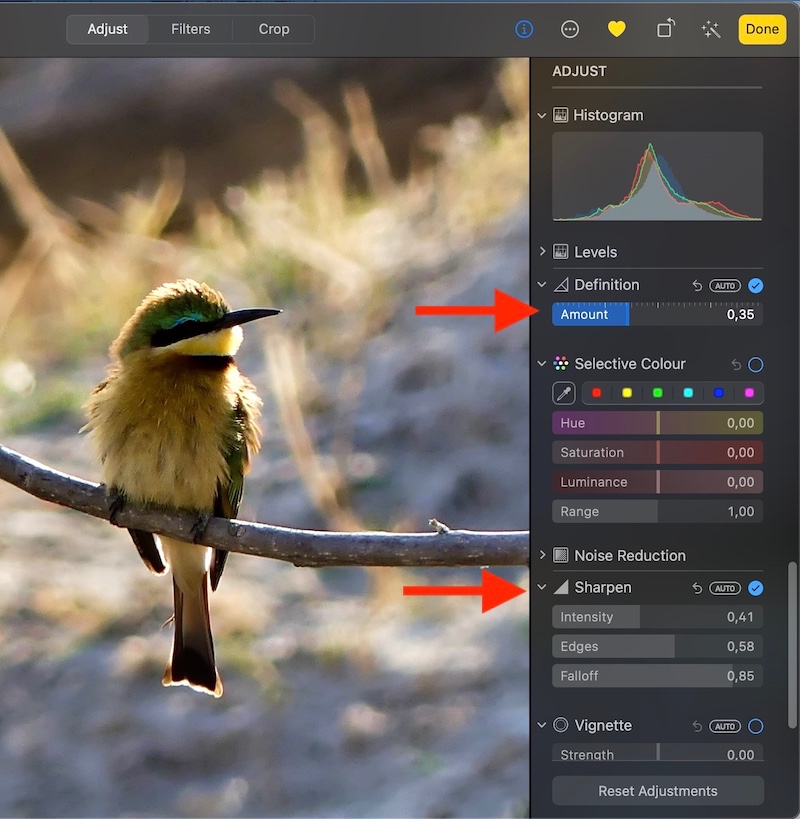Image resolution: width=800 pixels, height=819 pixels.
Task: Favorite the photo with the heart icon
Action: click(x=616, y=29)
